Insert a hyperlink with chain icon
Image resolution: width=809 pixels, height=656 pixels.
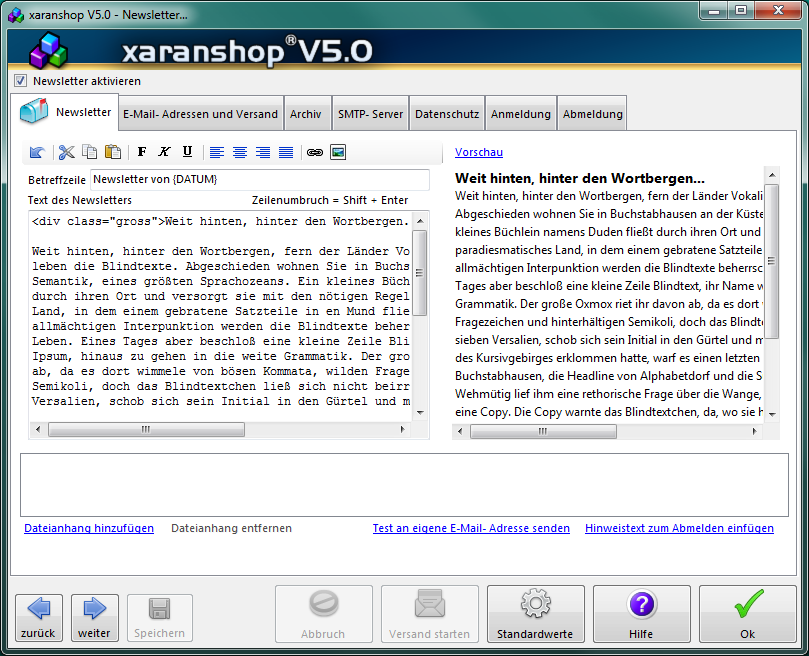pos(315,152)
